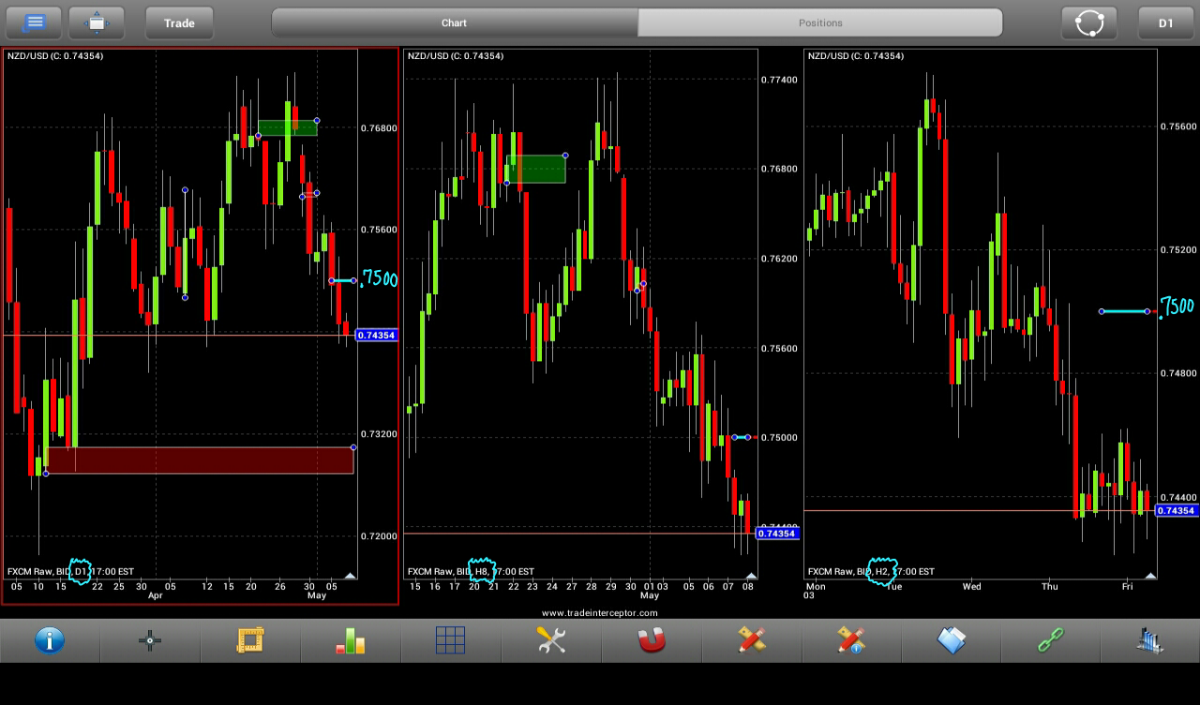Viewport: 1200px width, 705px height.
Task: Select green rectangle zone in D1 chart
Action: (287, 128)
